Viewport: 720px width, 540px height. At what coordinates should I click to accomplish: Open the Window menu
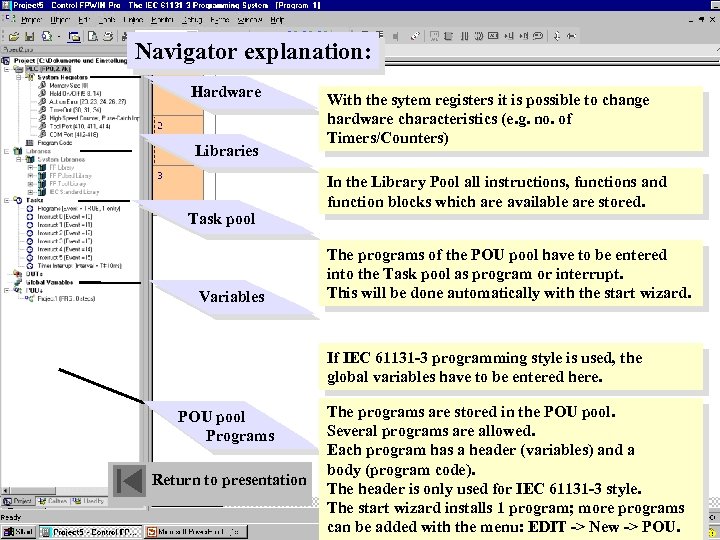(x=250, y=20)
